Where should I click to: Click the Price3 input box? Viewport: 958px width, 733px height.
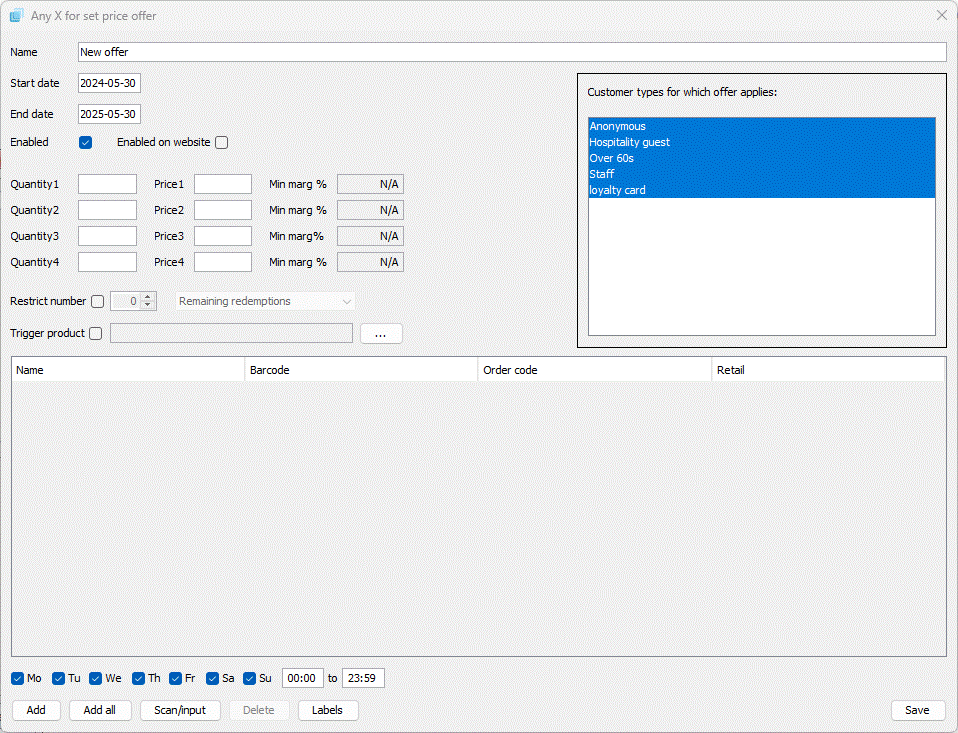(x=223, y=236)
